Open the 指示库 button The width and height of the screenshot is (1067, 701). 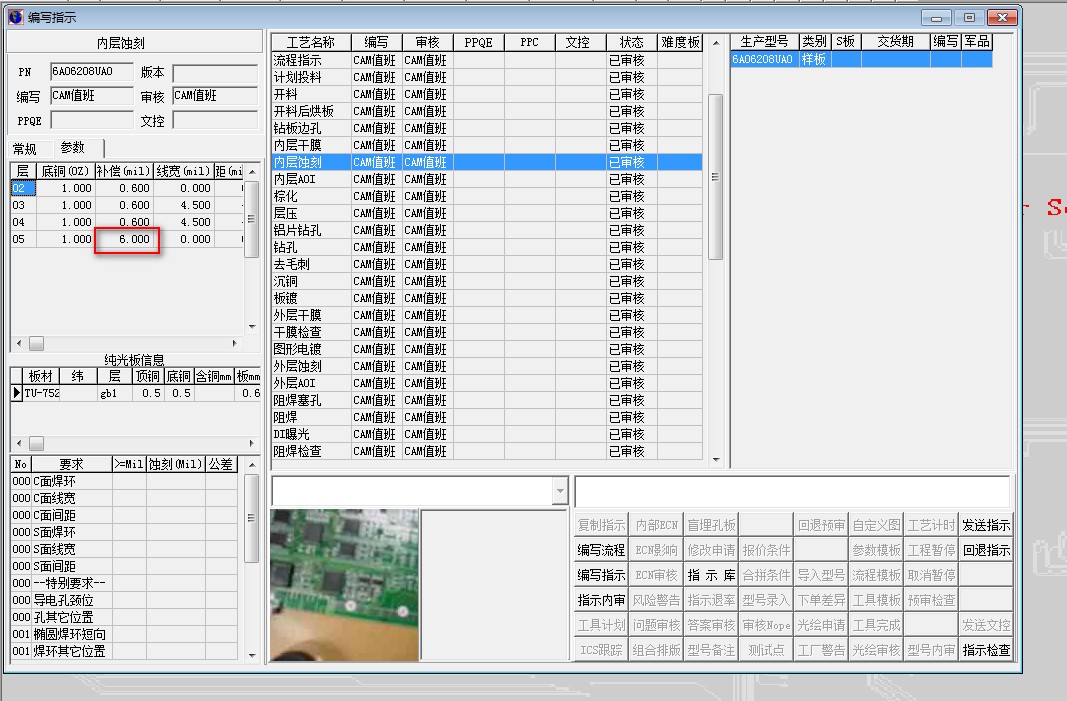[711, 575]
